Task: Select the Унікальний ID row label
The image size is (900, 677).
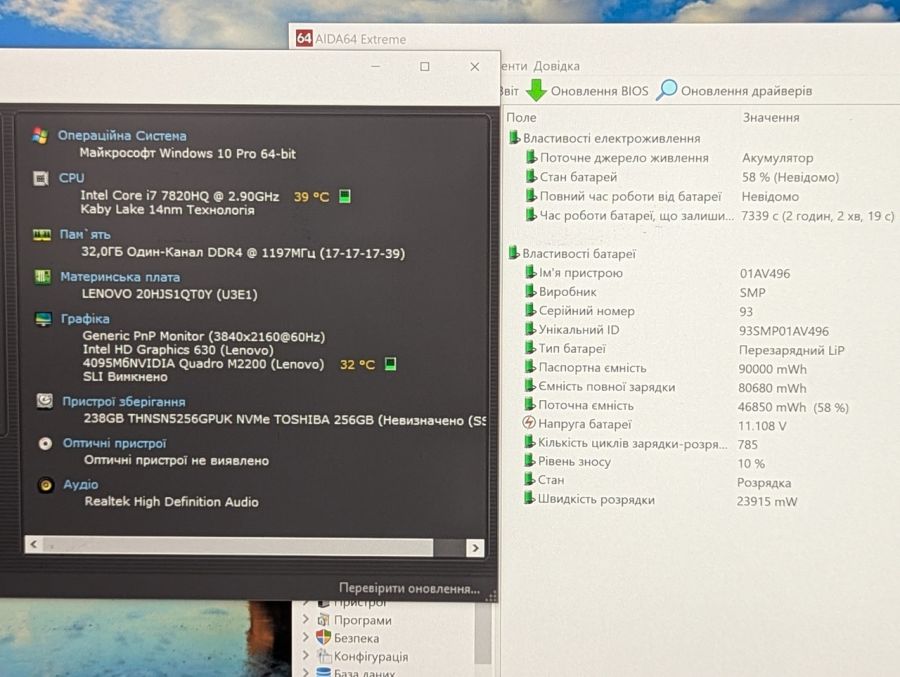Action: pos(579,330)
